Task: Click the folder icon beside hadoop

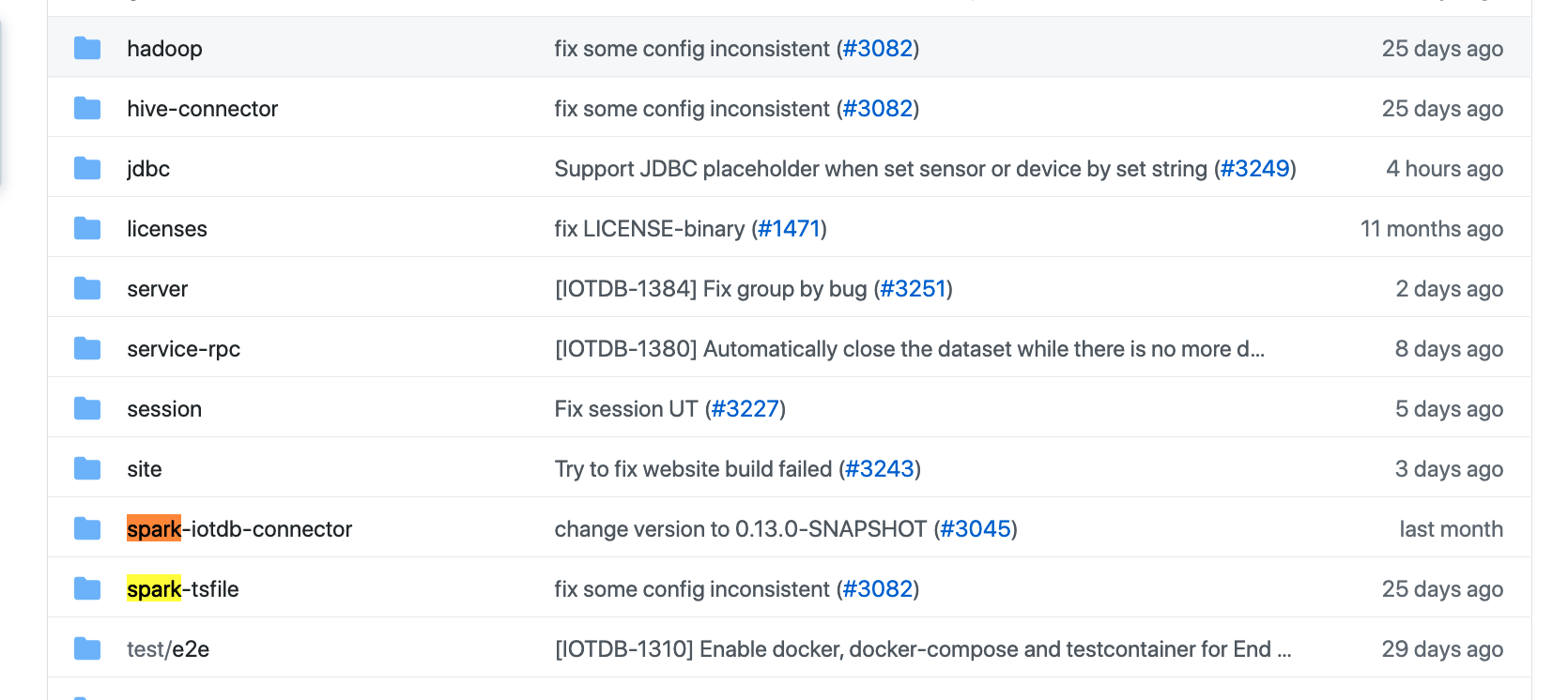Action: point(87,48)
